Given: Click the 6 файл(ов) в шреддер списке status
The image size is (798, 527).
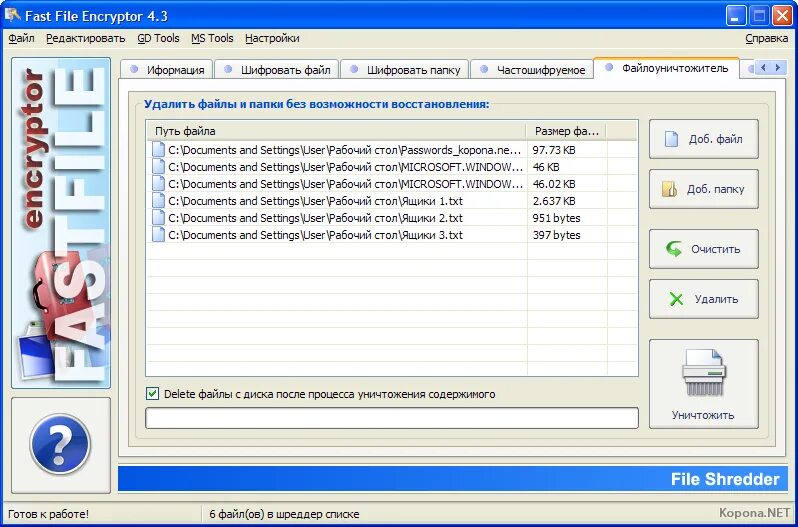Looking at the screenshot, I should tap(284, 514).
